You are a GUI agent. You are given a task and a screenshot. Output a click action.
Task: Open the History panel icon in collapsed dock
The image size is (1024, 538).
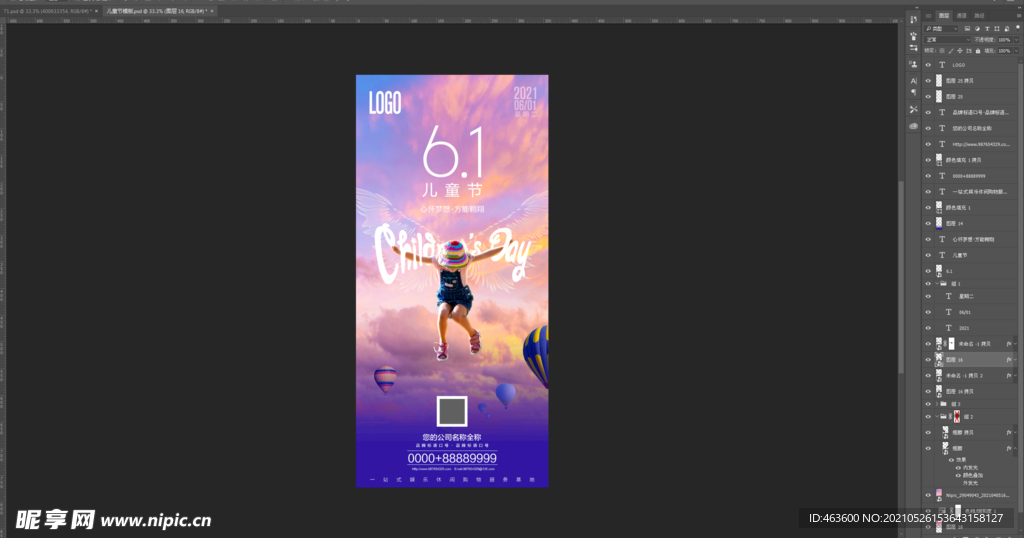click(x=914, y=20)
